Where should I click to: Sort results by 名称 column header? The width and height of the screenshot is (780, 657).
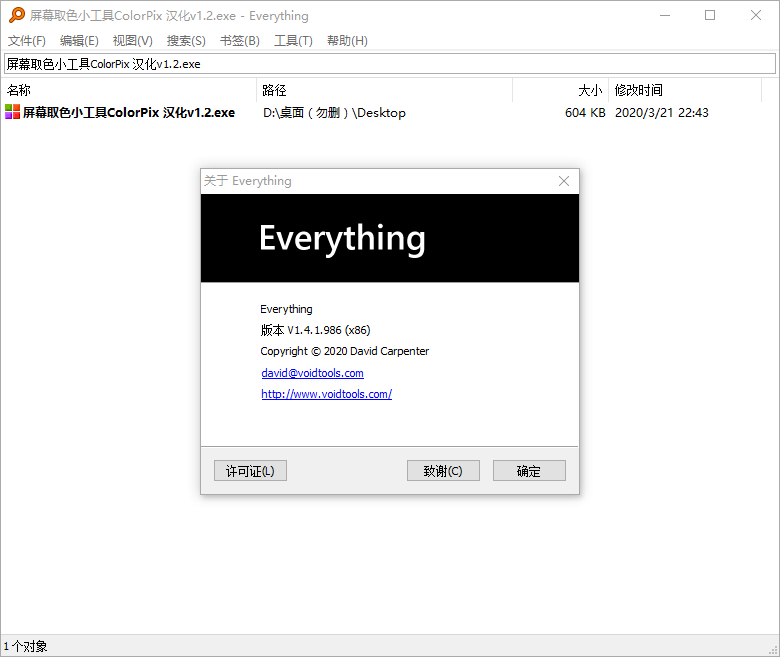coord(129,90)
